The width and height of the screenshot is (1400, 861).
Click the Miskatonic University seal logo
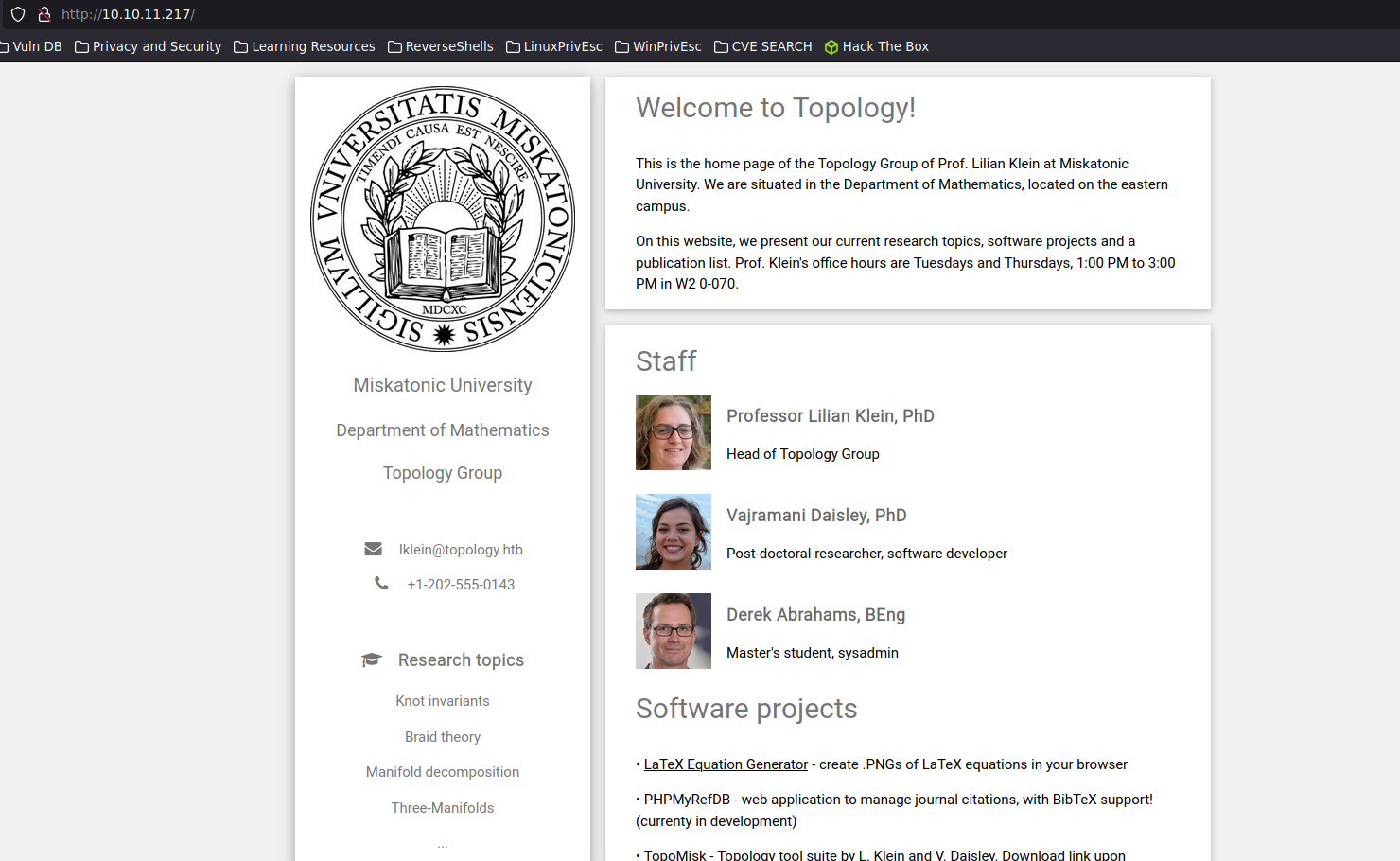443,219
